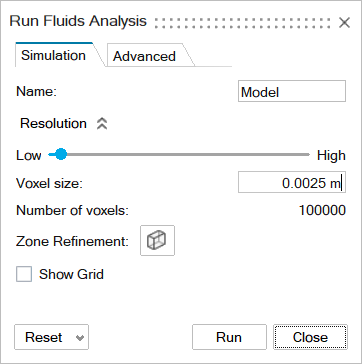Image resolution: width=362 pixels, height=364 pixels.
Task: Click the Run Fluids Analysis title text
Action: [x=78, y=21]
